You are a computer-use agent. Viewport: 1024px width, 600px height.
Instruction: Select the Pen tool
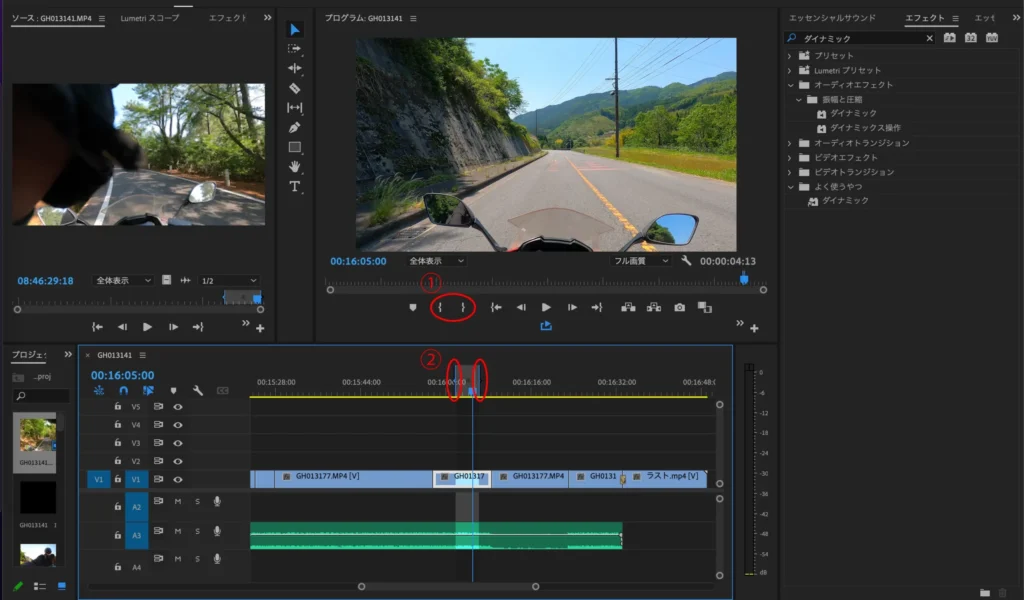(x=295, y=127)
